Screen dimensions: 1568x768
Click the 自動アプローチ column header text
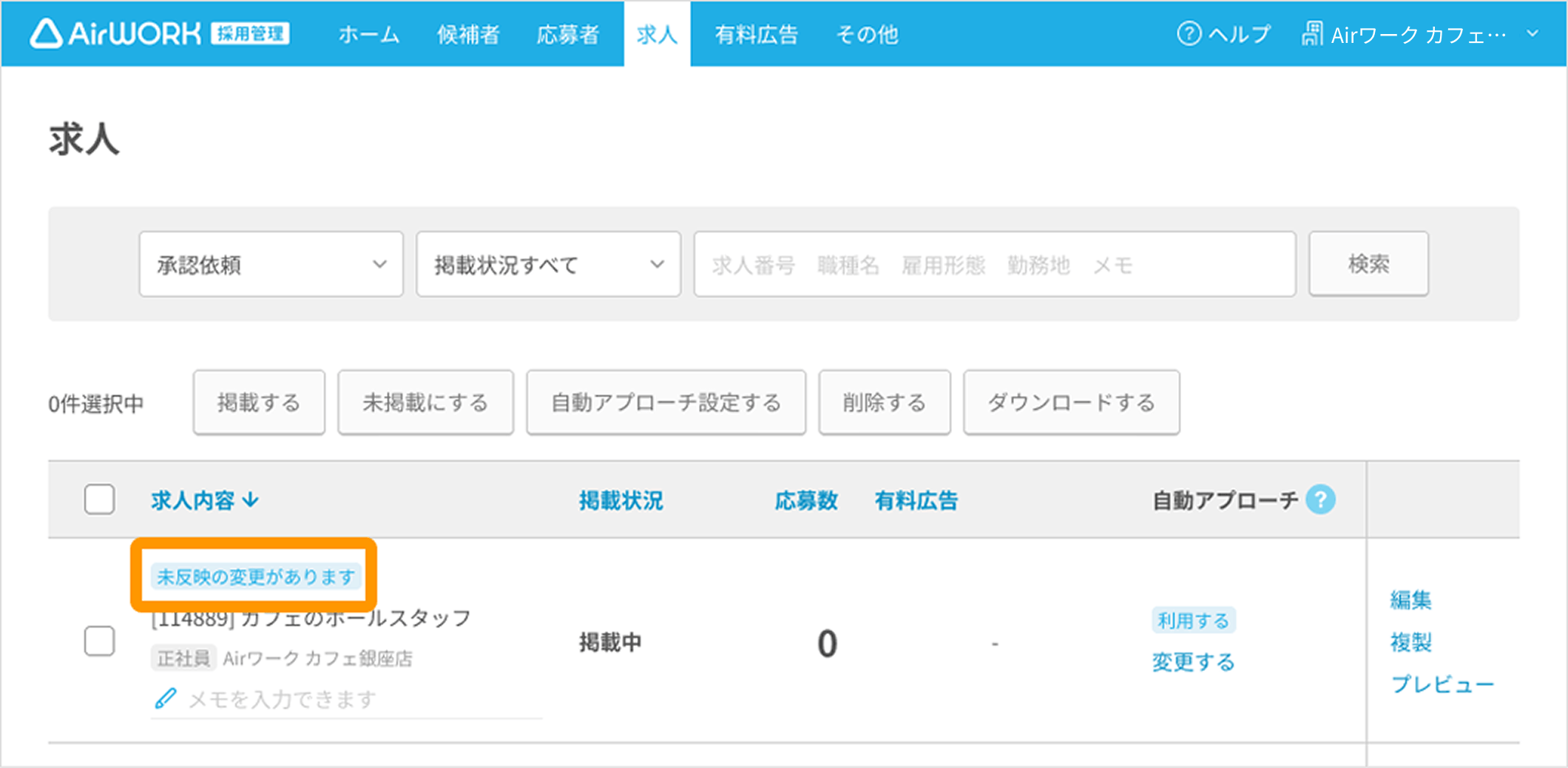(x=1226, y=501)
